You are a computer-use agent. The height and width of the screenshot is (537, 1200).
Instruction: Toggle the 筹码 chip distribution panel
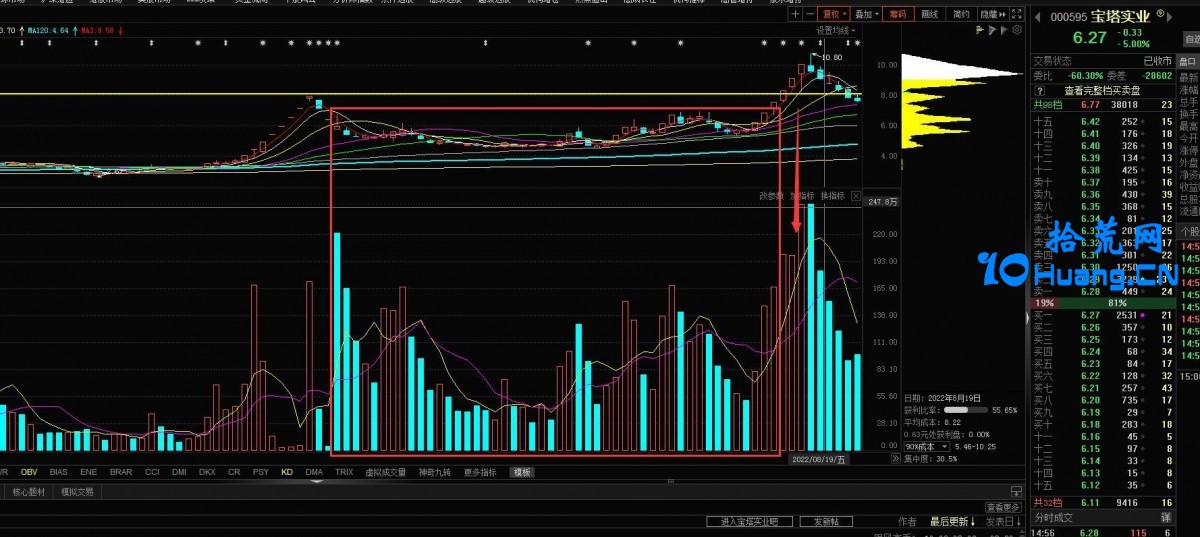point(898,14)
